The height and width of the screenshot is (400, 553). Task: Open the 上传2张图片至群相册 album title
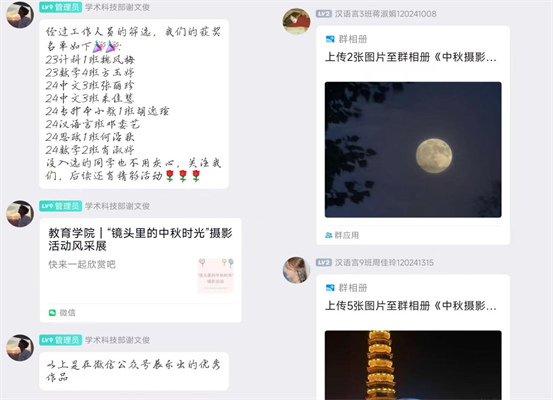coord(411,57)
